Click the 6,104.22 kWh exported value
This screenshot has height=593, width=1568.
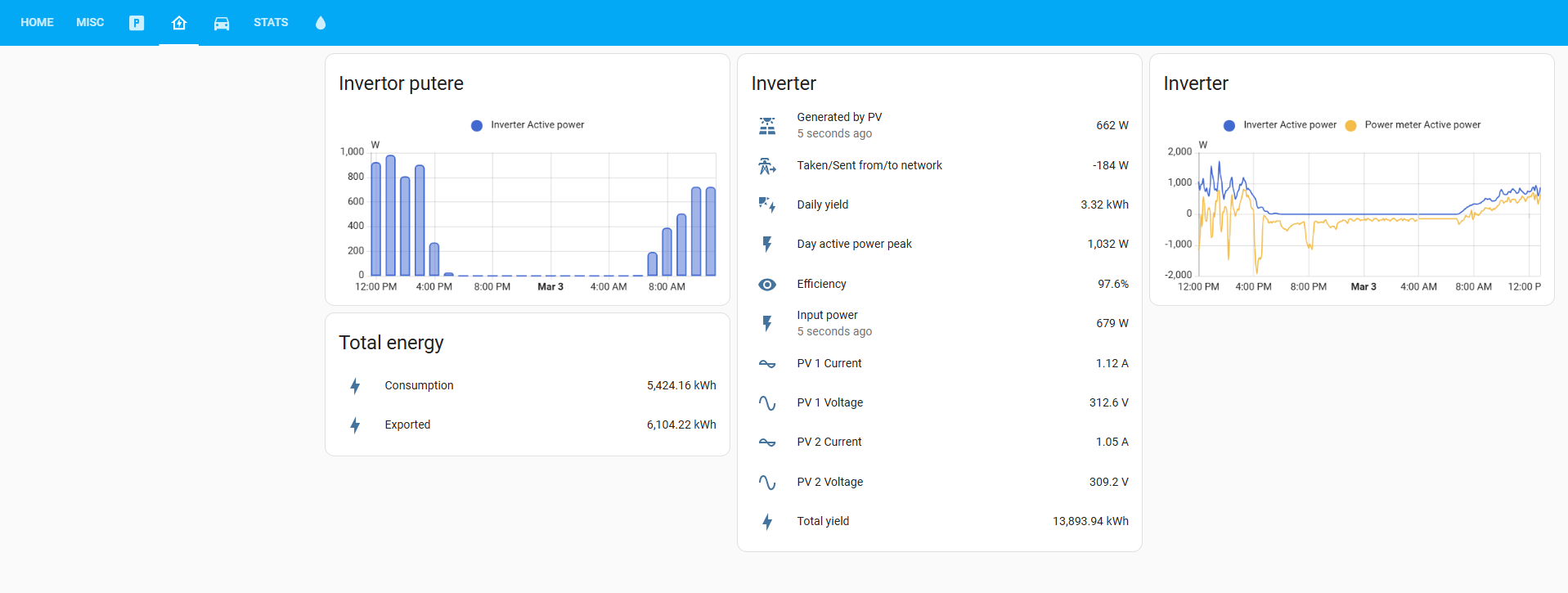(681, 425)
